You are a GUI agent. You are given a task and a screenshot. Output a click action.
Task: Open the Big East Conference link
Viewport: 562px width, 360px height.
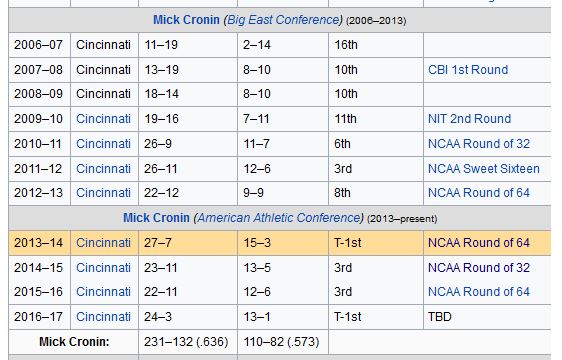pos(283,20)
